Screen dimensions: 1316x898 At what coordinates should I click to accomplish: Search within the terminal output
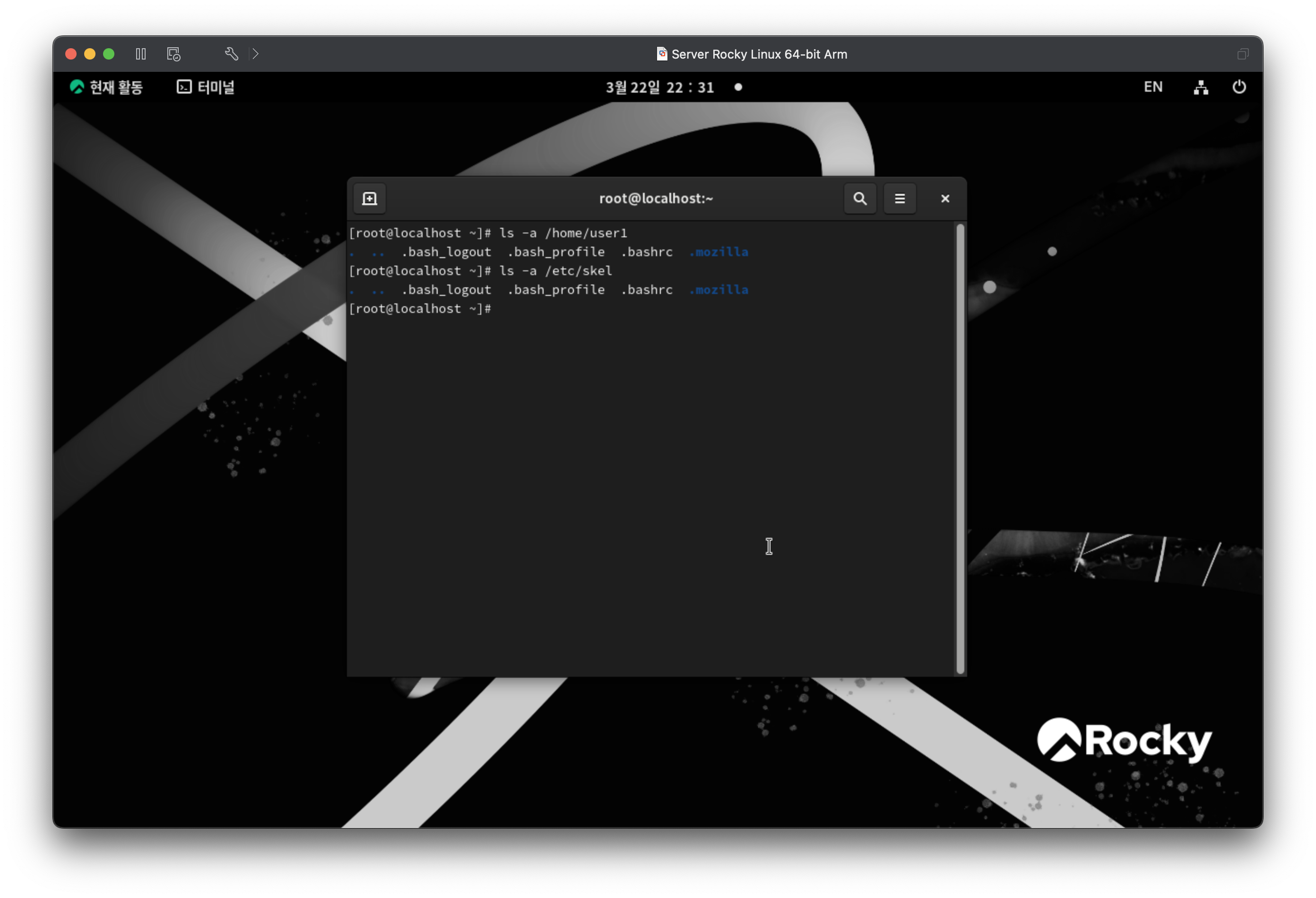pos(859,199)
